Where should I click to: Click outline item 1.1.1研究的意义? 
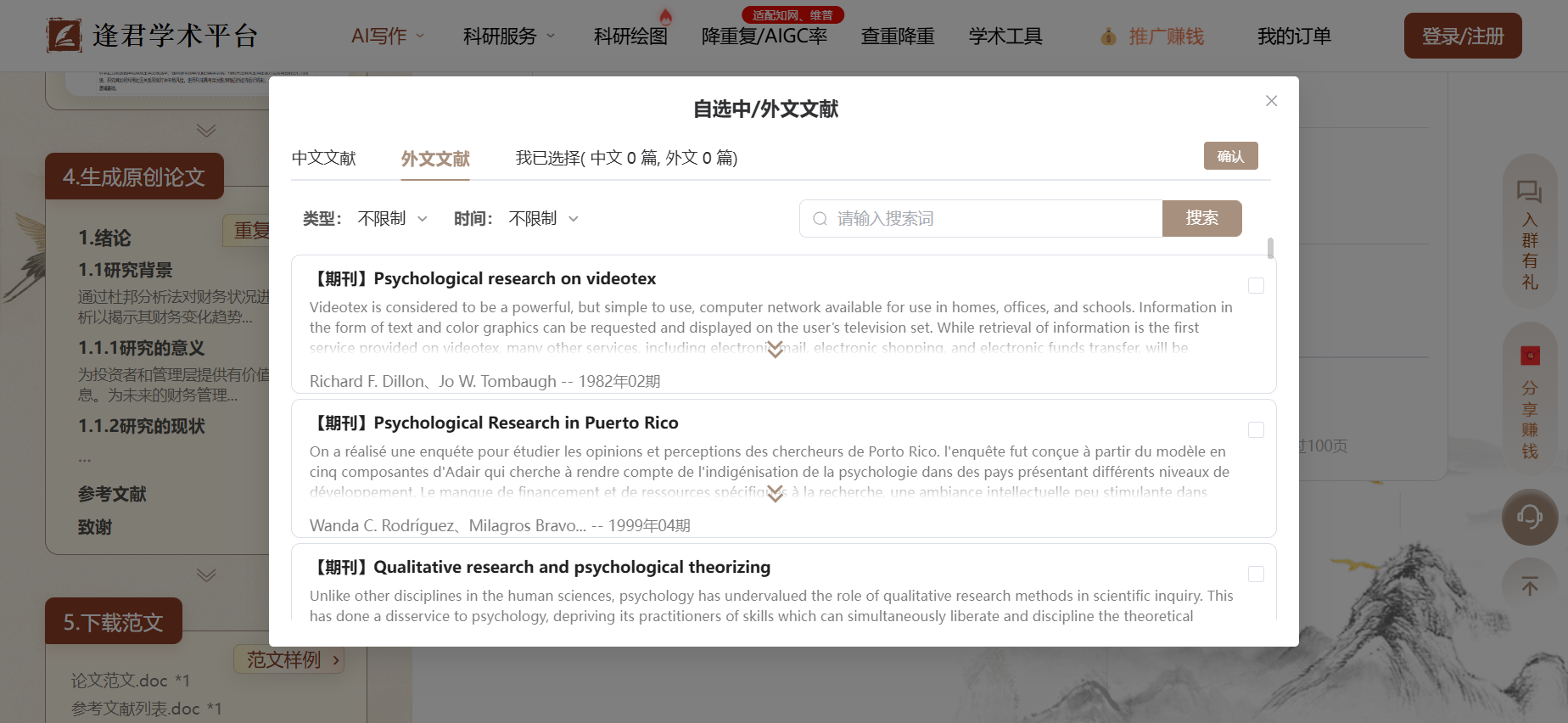click(142, 348)
